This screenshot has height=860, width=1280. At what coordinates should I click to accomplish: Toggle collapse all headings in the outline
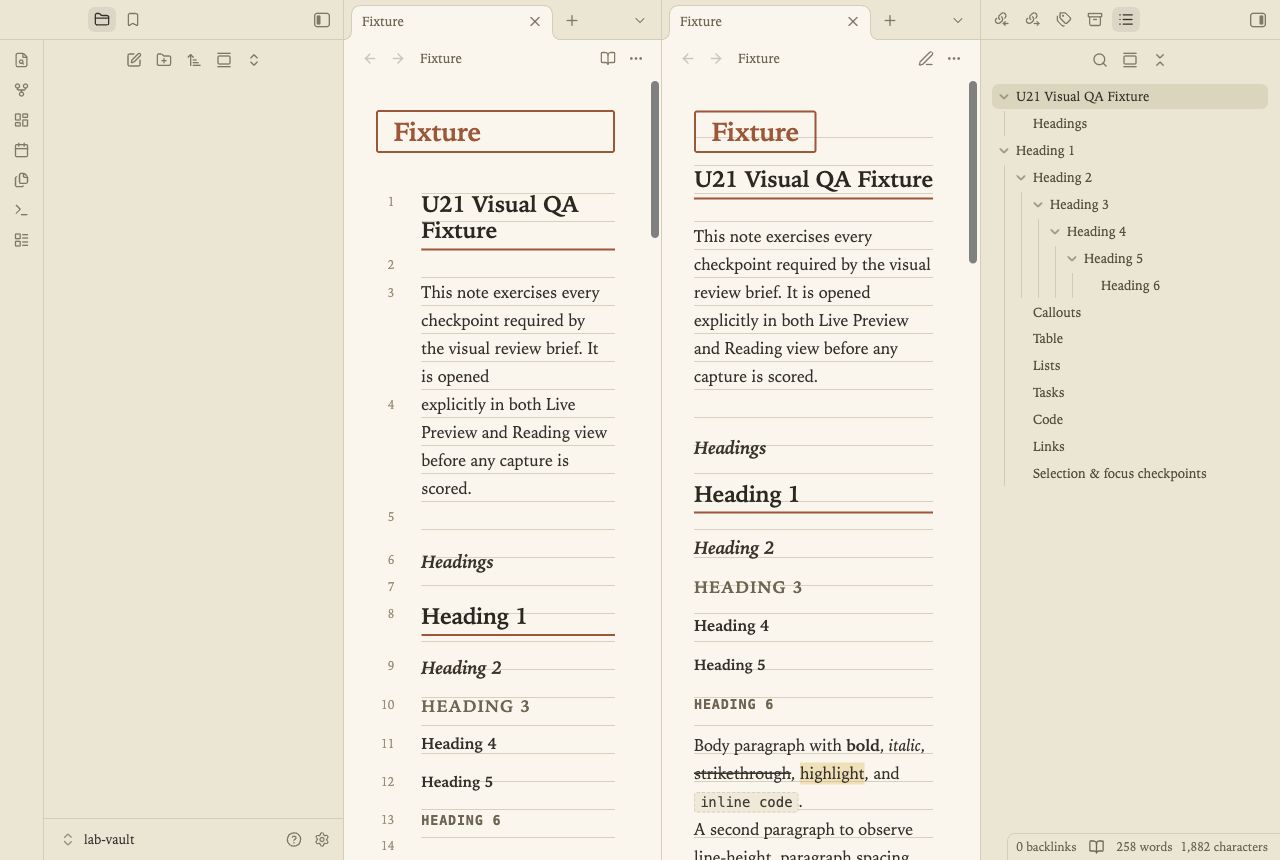(x=1160, y=60)
